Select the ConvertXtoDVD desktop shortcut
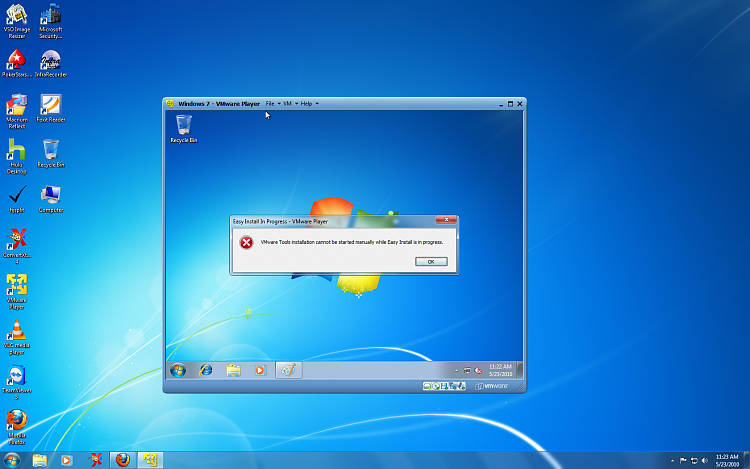The image size is (750, 469). (x=17, y=246)
